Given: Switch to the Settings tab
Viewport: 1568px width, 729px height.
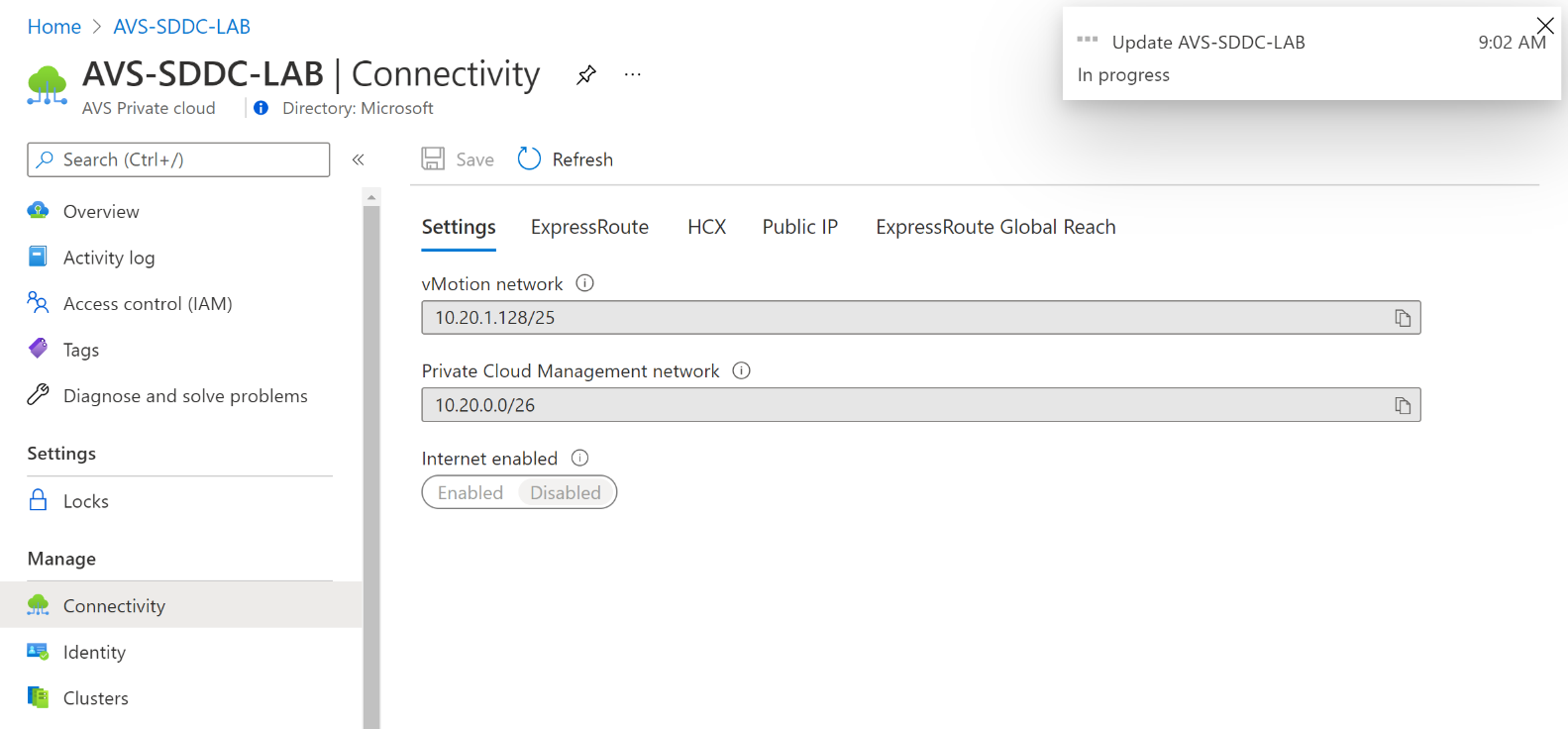Looking at the screenshot, I should [459, 227].
